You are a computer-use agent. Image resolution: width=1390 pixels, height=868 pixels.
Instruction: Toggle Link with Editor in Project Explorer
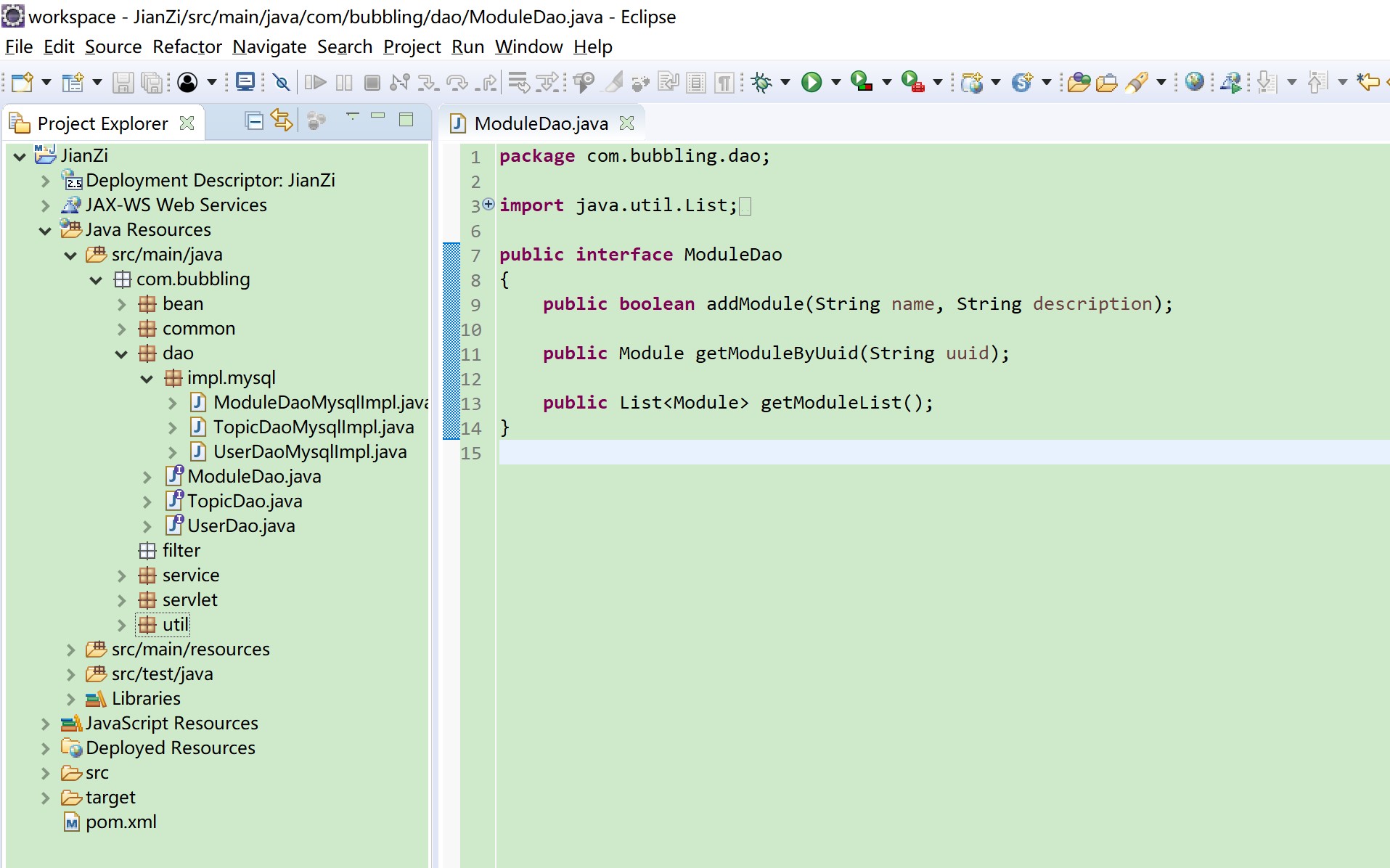pos(282,120)
